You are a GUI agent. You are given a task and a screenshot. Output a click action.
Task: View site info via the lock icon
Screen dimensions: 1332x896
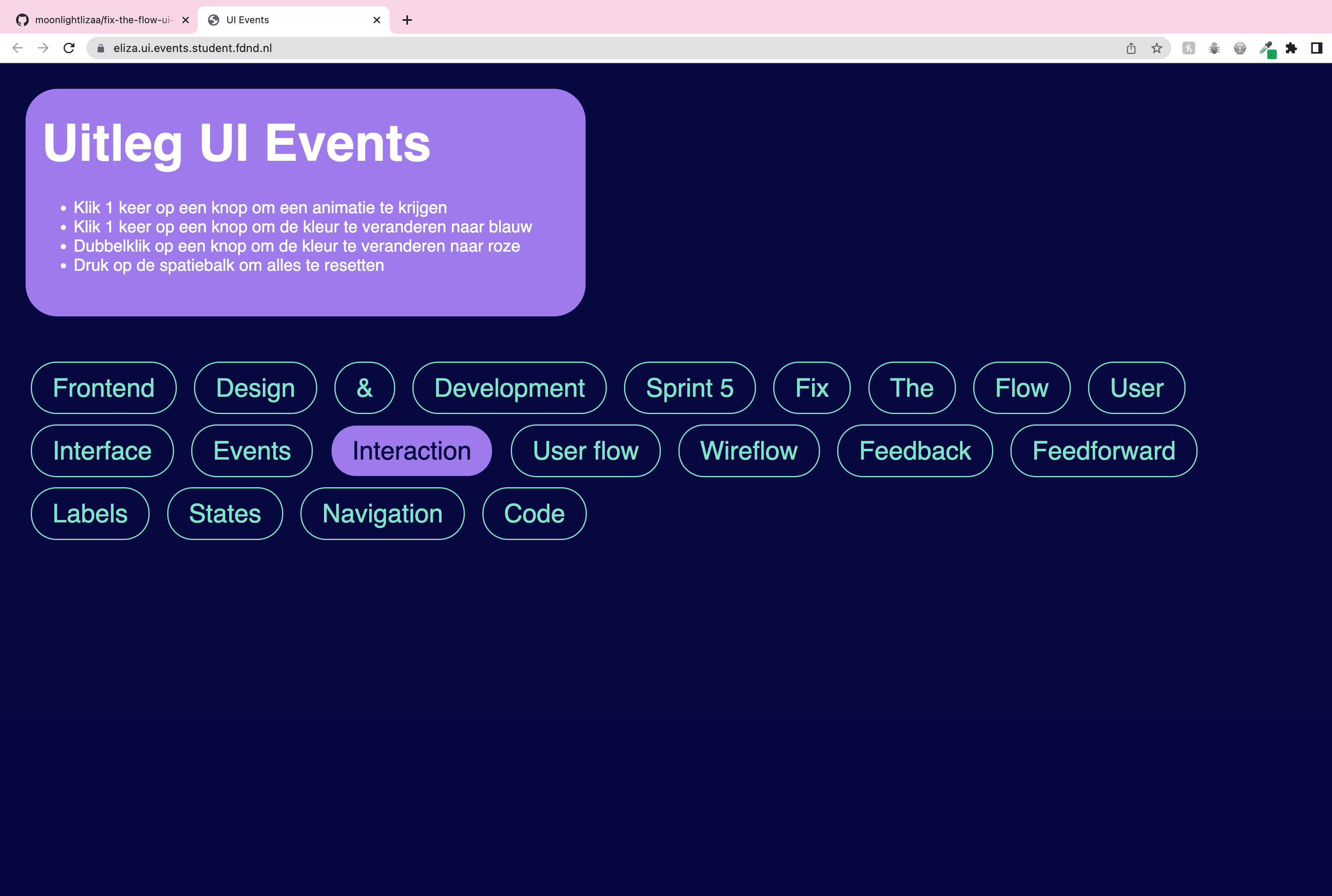click(100, 48)
